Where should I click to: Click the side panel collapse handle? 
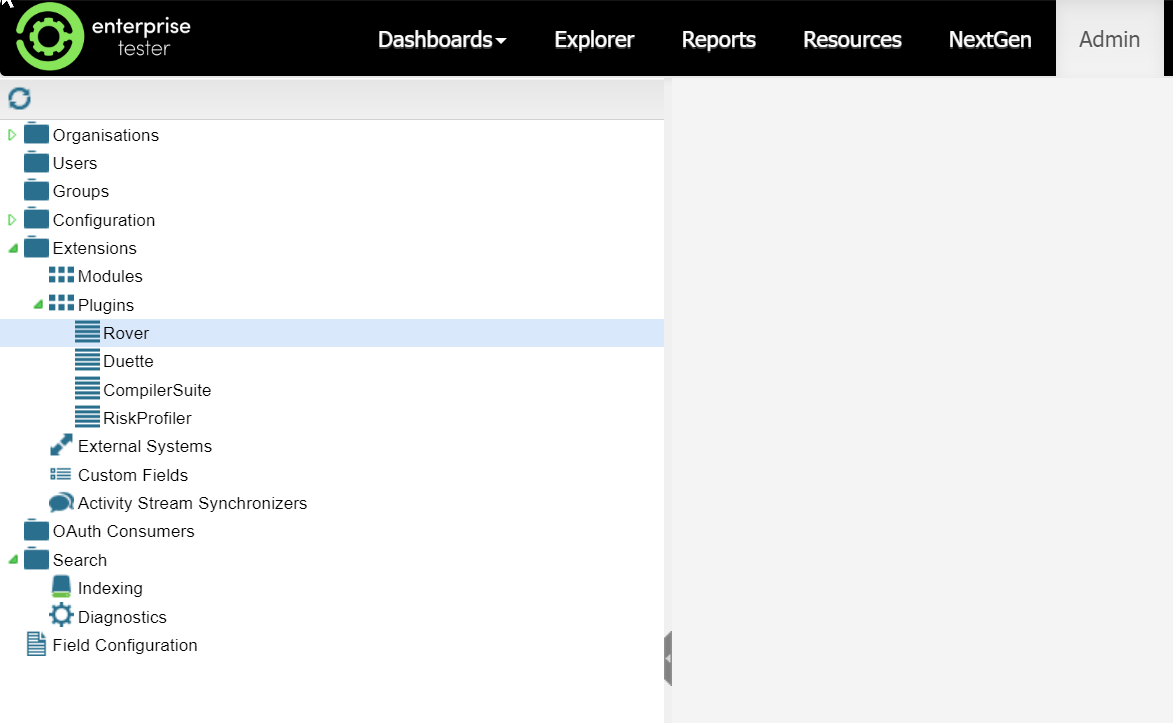(x=668, y=658)
